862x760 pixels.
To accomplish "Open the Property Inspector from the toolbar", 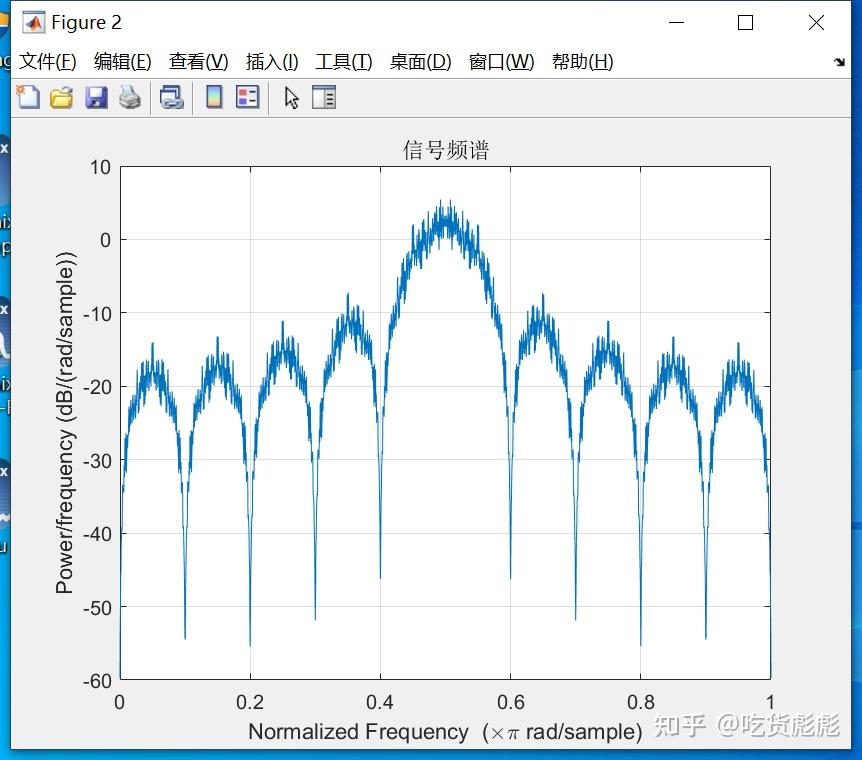I will [x=325, y=97].
